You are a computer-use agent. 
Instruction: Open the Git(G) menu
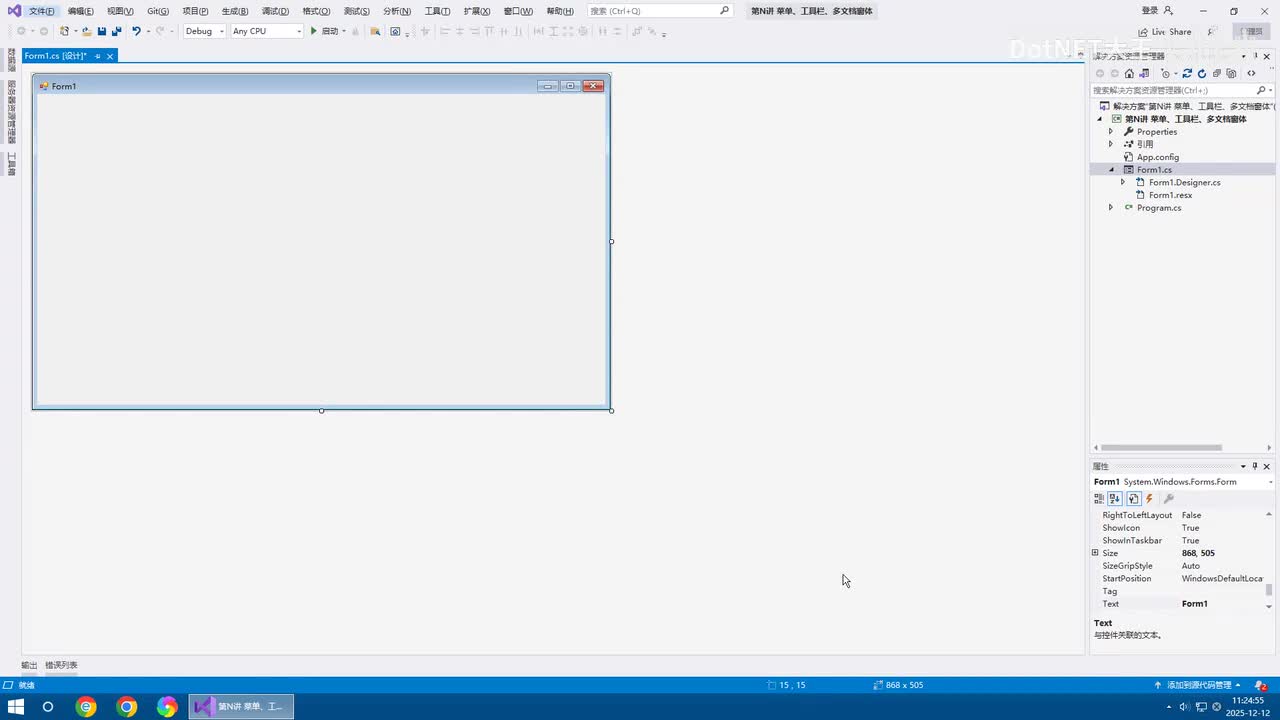pyautogui.click(x=158, y=11)
